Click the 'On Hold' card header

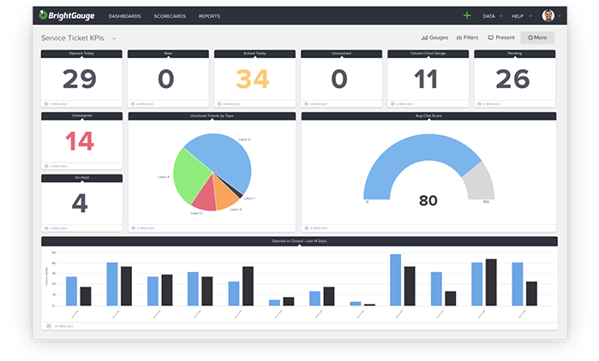(x=82, y=178)
